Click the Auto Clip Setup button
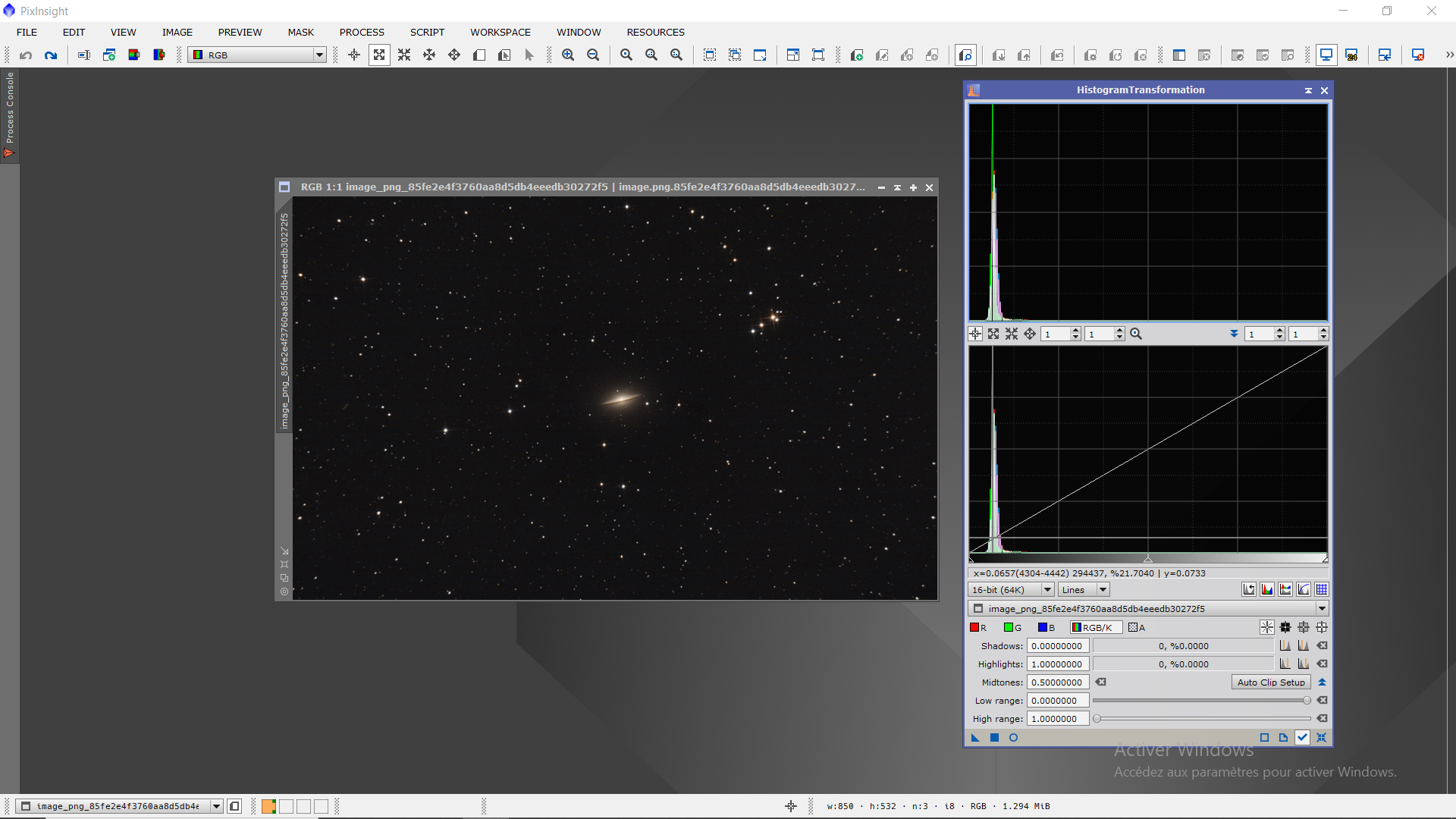The width and height of the screenshot is (1456, 819). pyautogui.click(x=1270, y=682)
